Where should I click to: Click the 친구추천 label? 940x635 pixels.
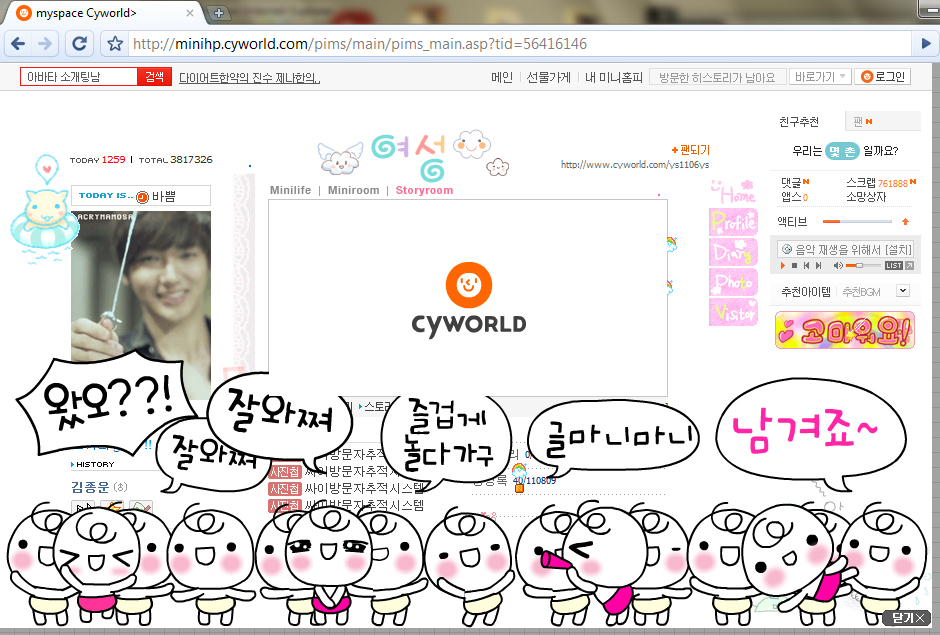(799, 122)
